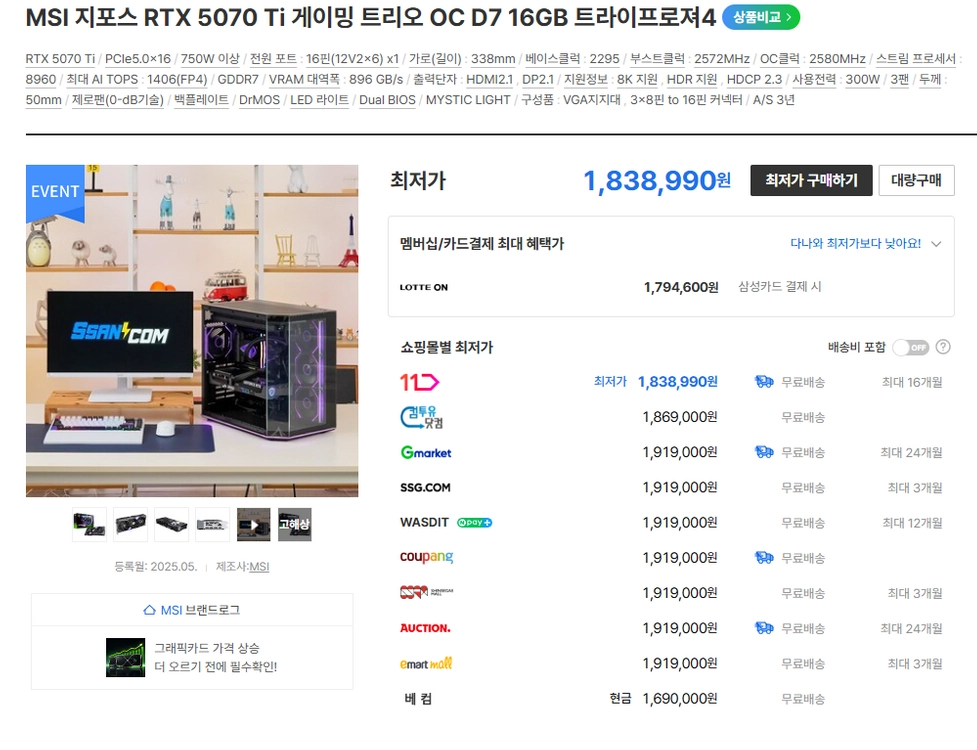This screenshot has width=977, height=750.
Task: Open the AUCTION logo
Action: point(425,628)
